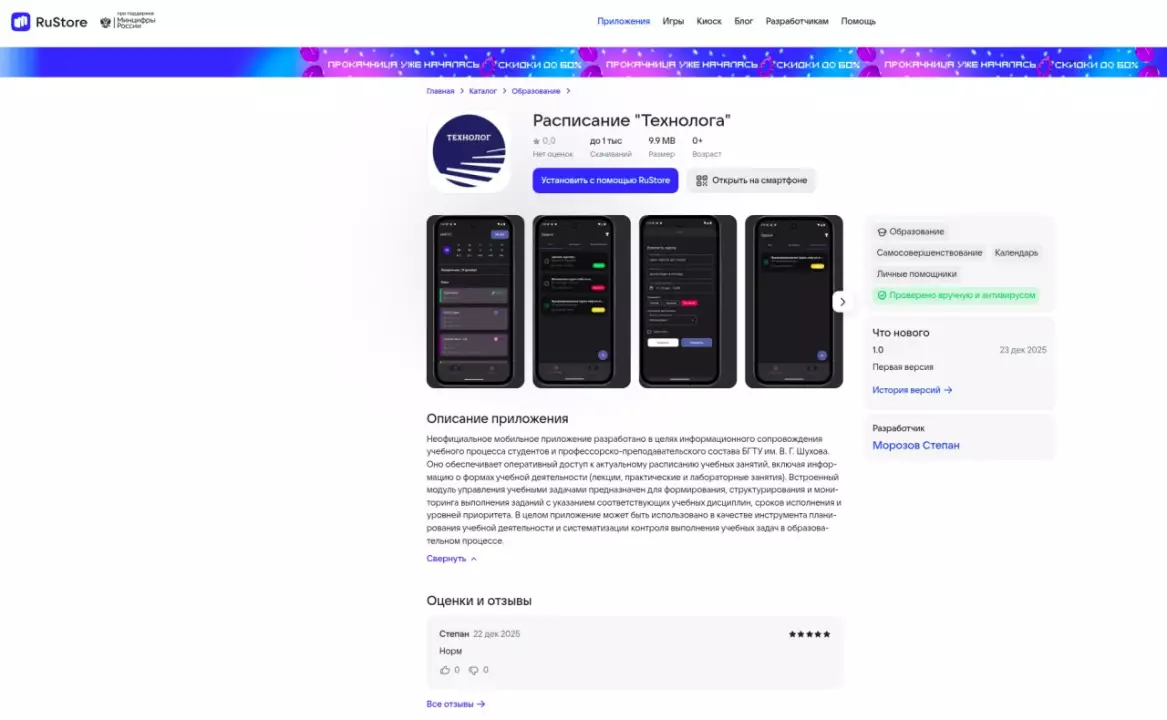The width and height of the screenshot is (1167, 720).
Task: Click the thumbs-up icon on Степан's review
Action: point(445,670)
